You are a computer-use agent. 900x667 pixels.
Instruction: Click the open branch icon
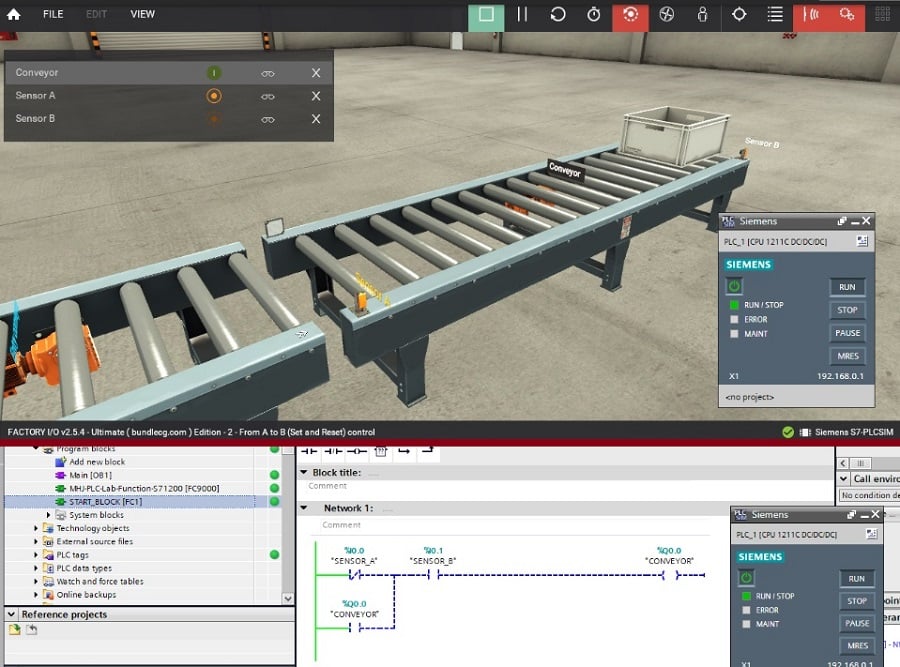pos(404,451)
